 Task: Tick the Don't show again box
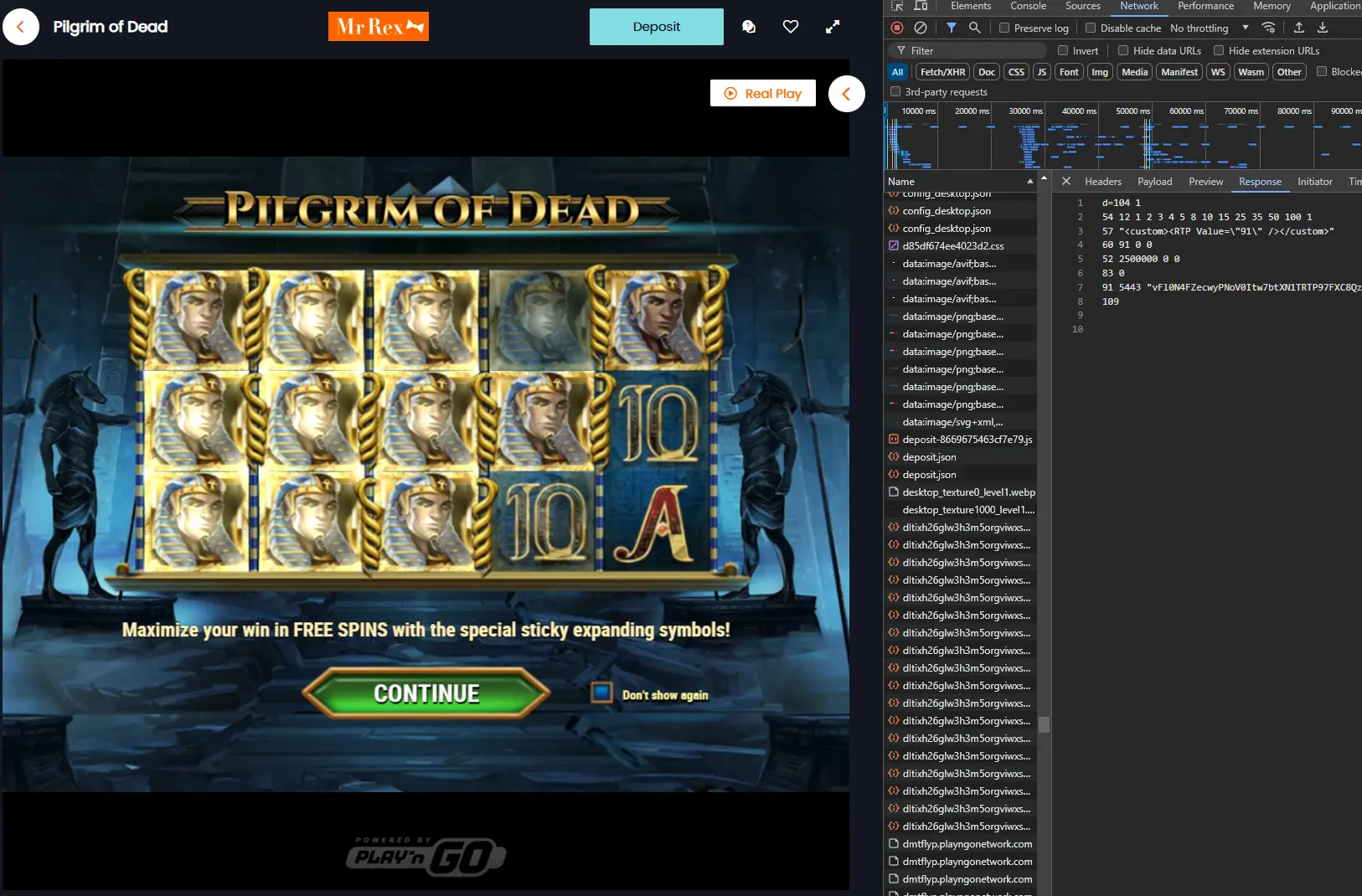click(x=601, y=693)
